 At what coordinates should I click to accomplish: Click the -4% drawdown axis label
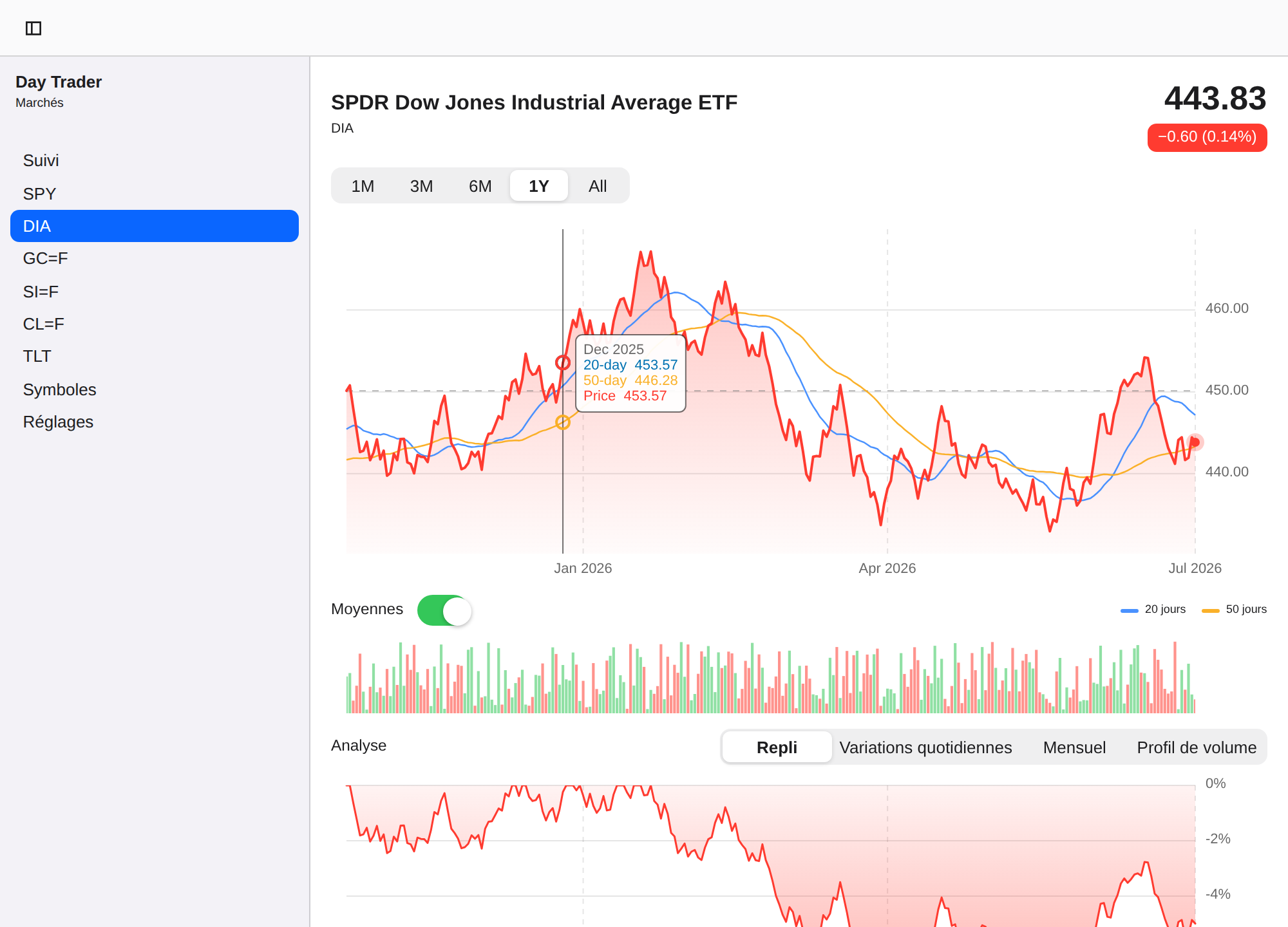coord(1218,894)
